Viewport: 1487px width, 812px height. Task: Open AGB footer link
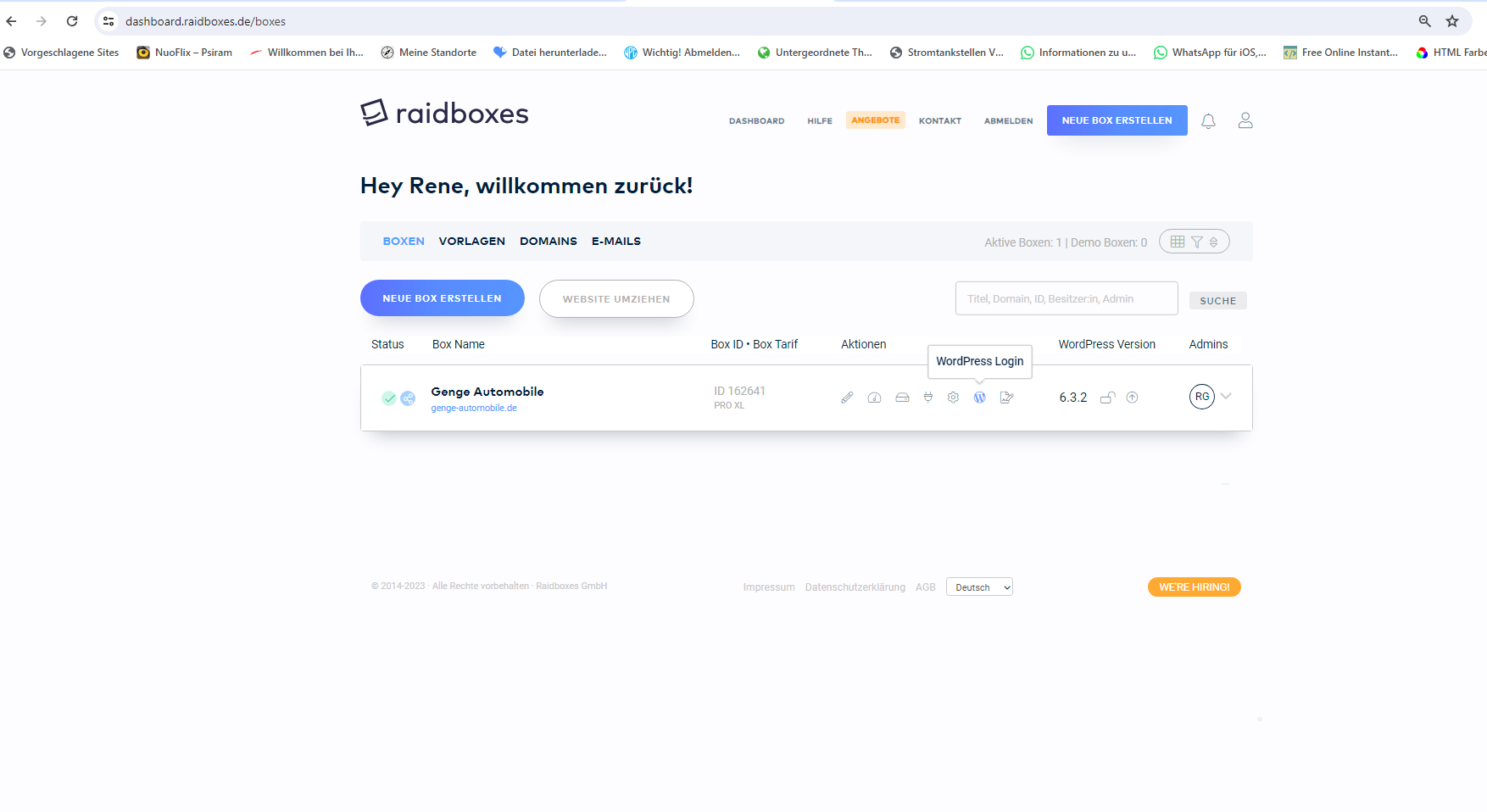[x=926, y=587]
